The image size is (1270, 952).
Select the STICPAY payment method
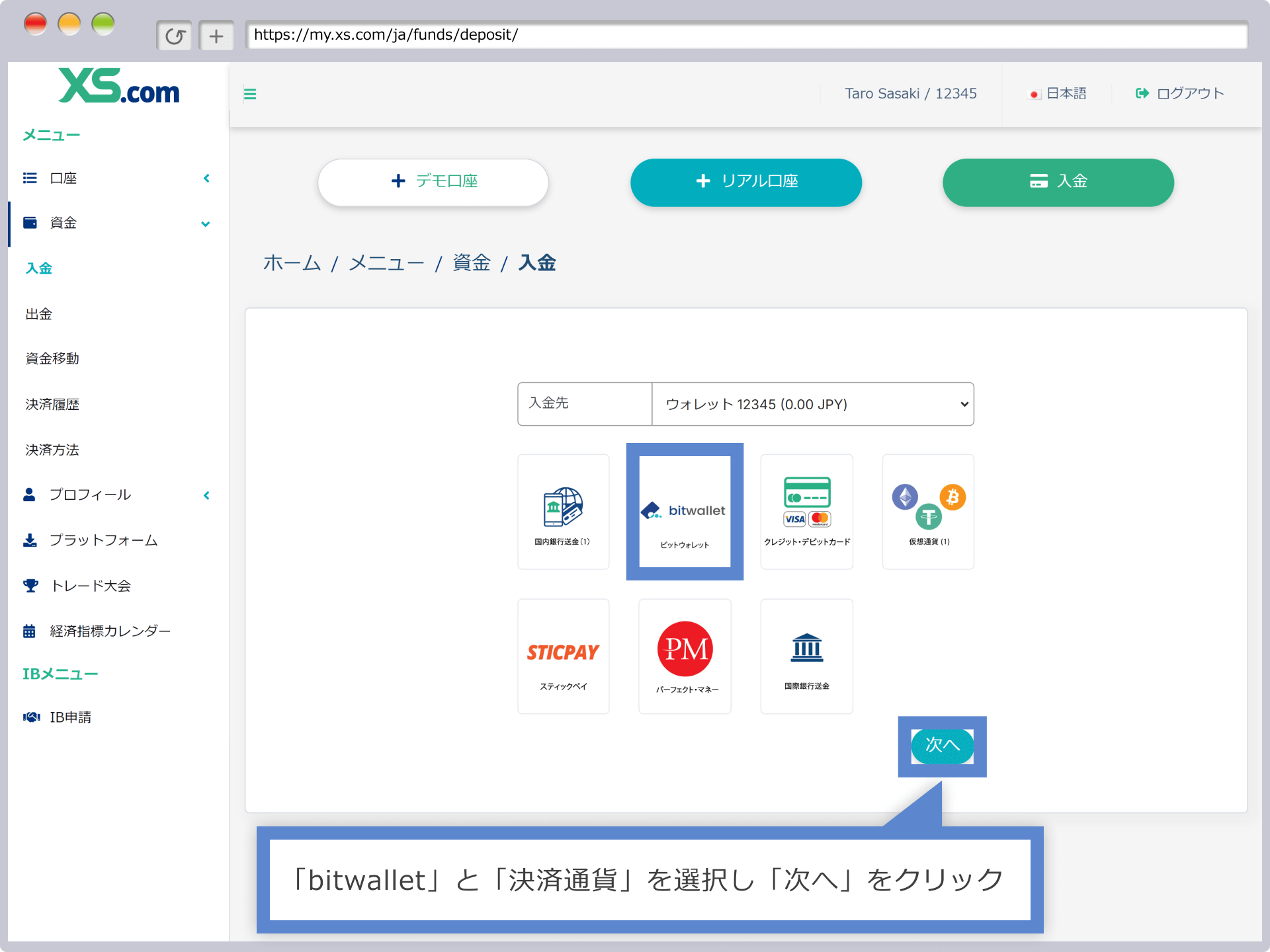[563, 656]
